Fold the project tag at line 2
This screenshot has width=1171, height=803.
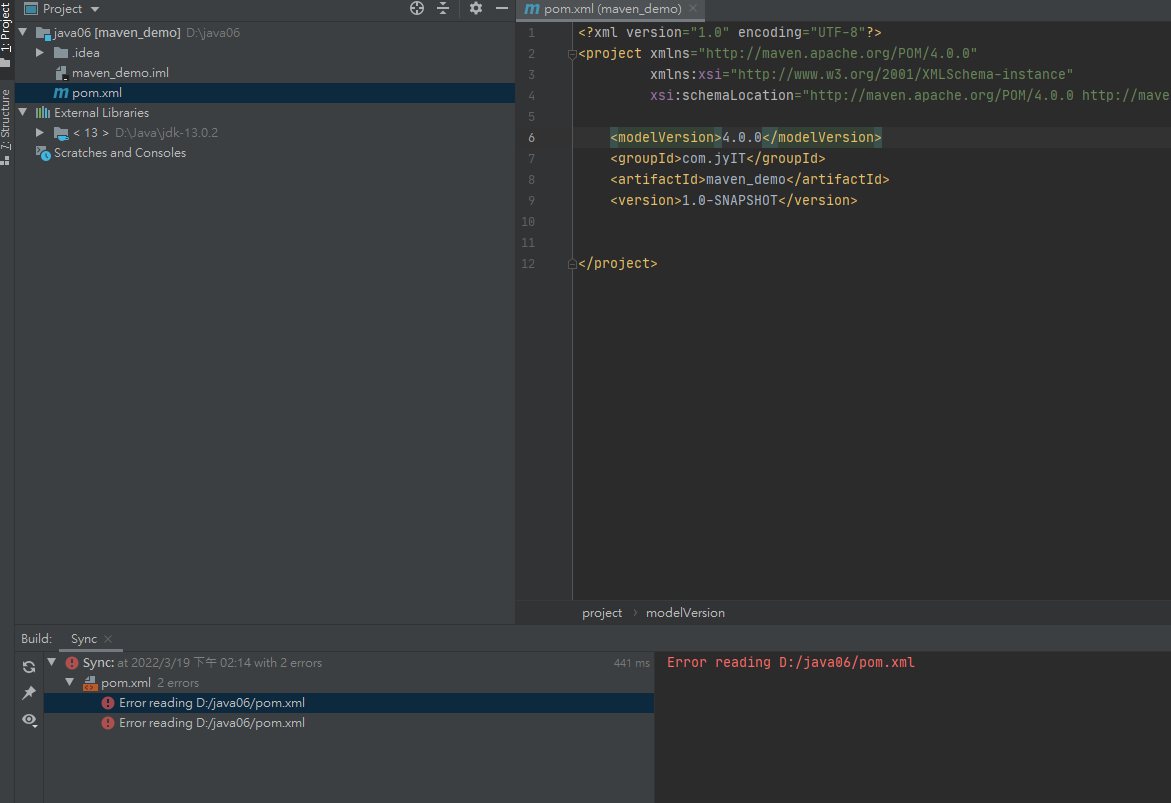572,54
